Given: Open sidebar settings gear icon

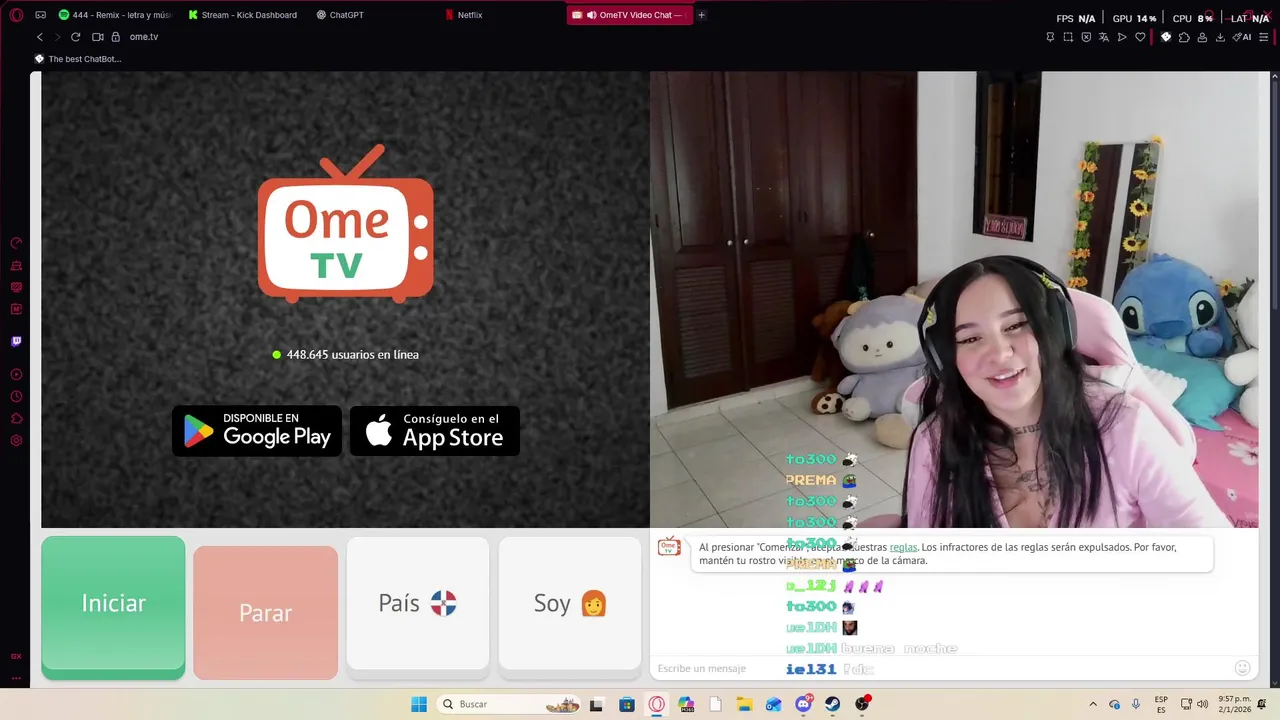Looking at the screenshot, I should click(16, 440).
